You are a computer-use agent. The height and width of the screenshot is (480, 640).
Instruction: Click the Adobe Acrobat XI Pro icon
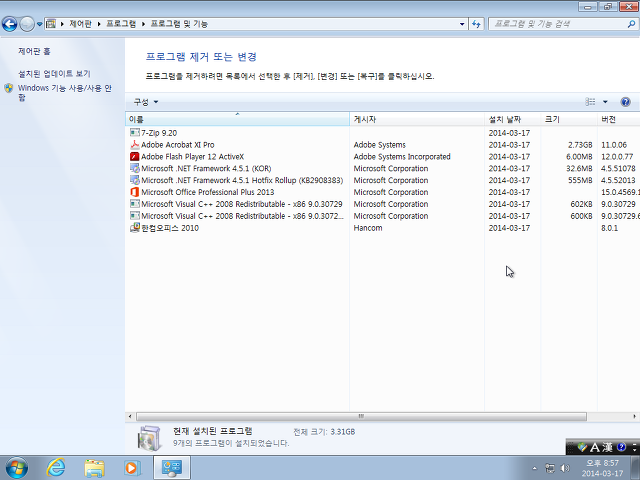point(134,144)
